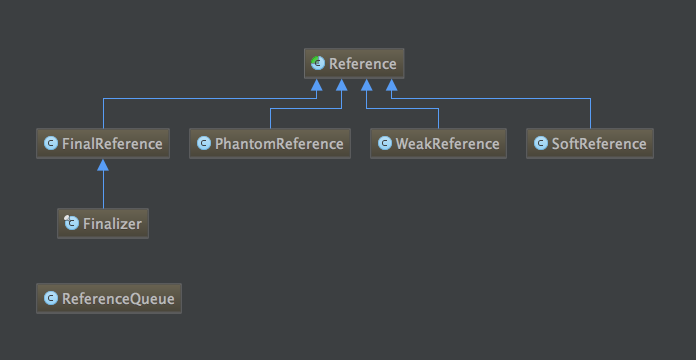The width and height of the screenshot is (696, 360).
Task: Click the edge line rising from PhantomReference
Action: [270, 119]
